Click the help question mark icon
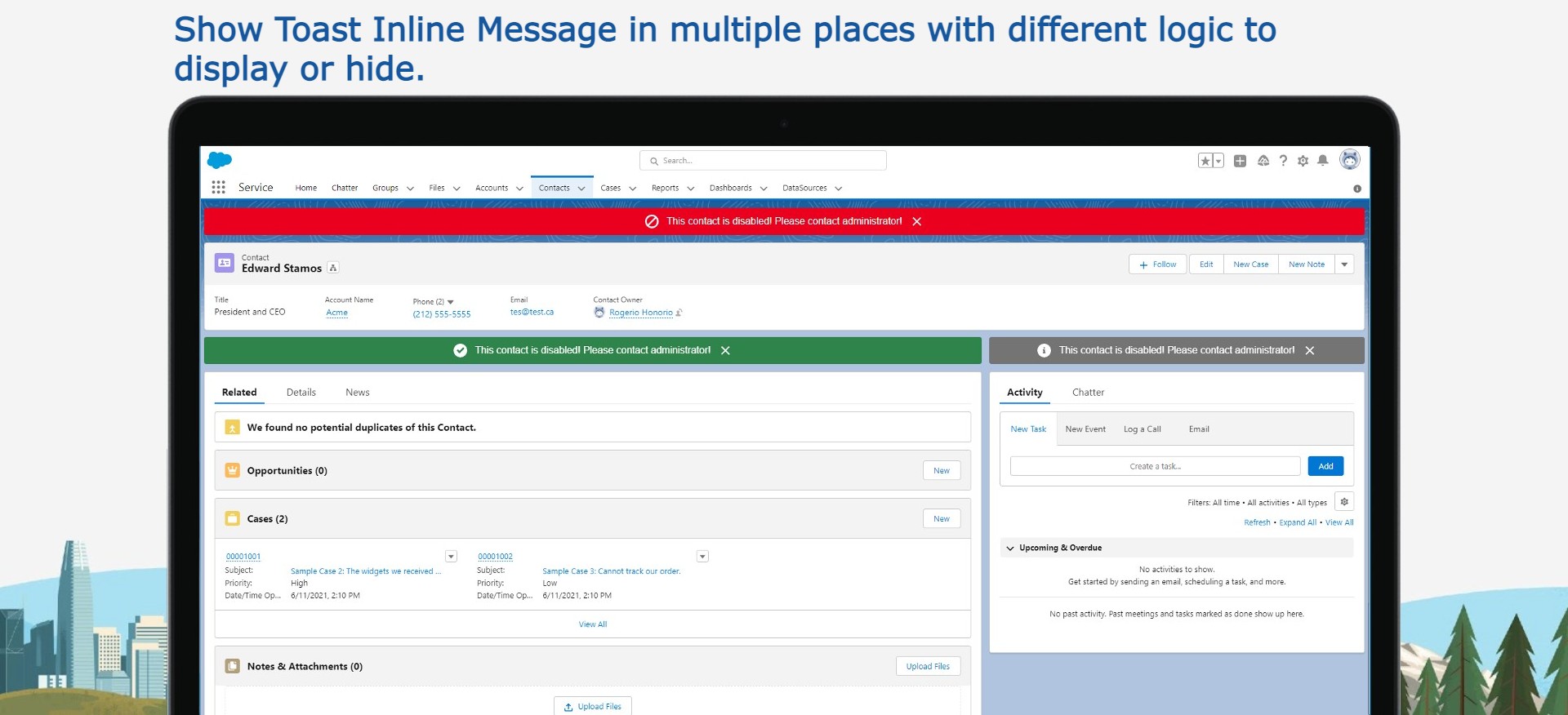 1283,161
